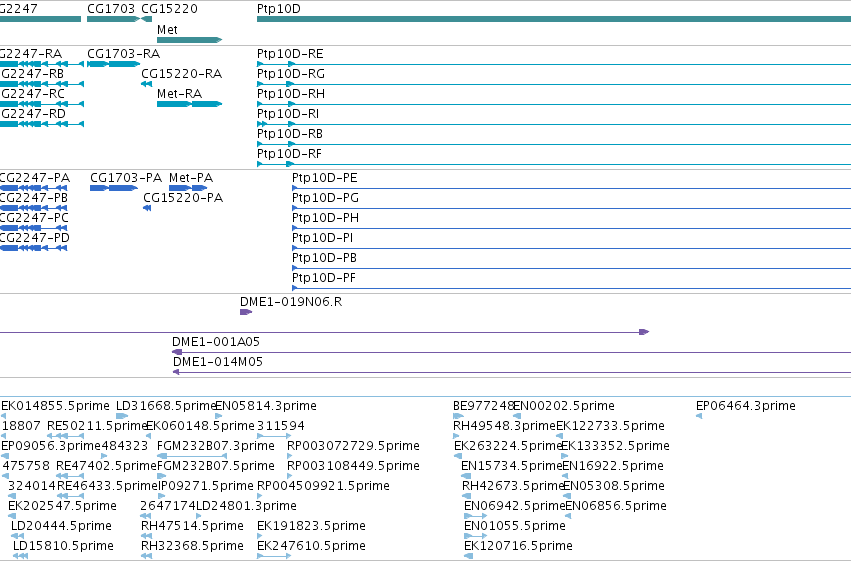Select the CG1703 gene label
This screenshot has width=851, height=561.
[x=111, y=9]
